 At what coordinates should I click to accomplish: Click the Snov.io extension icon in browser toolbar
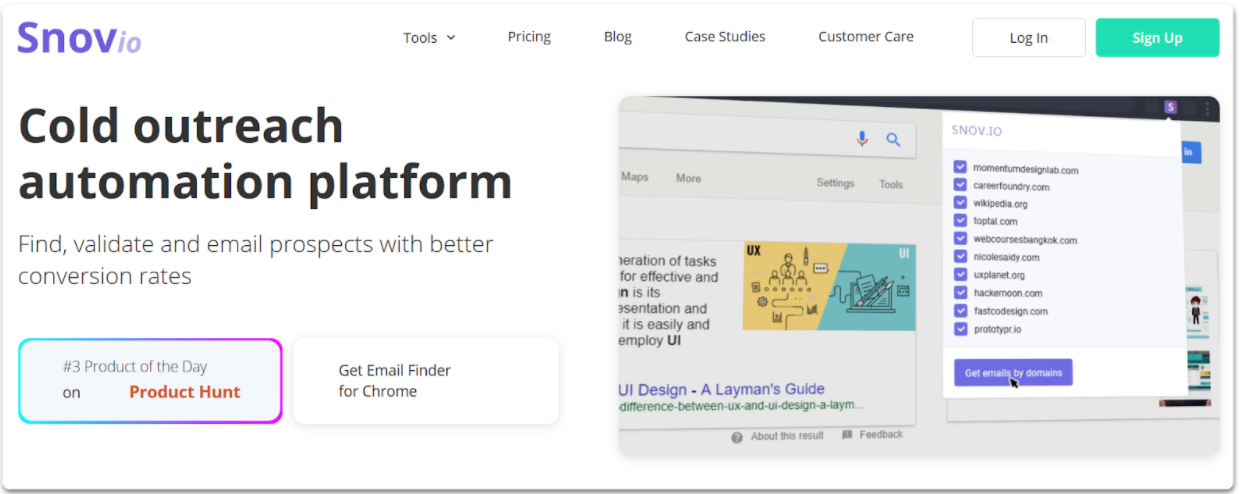(x=1170, y=107)
